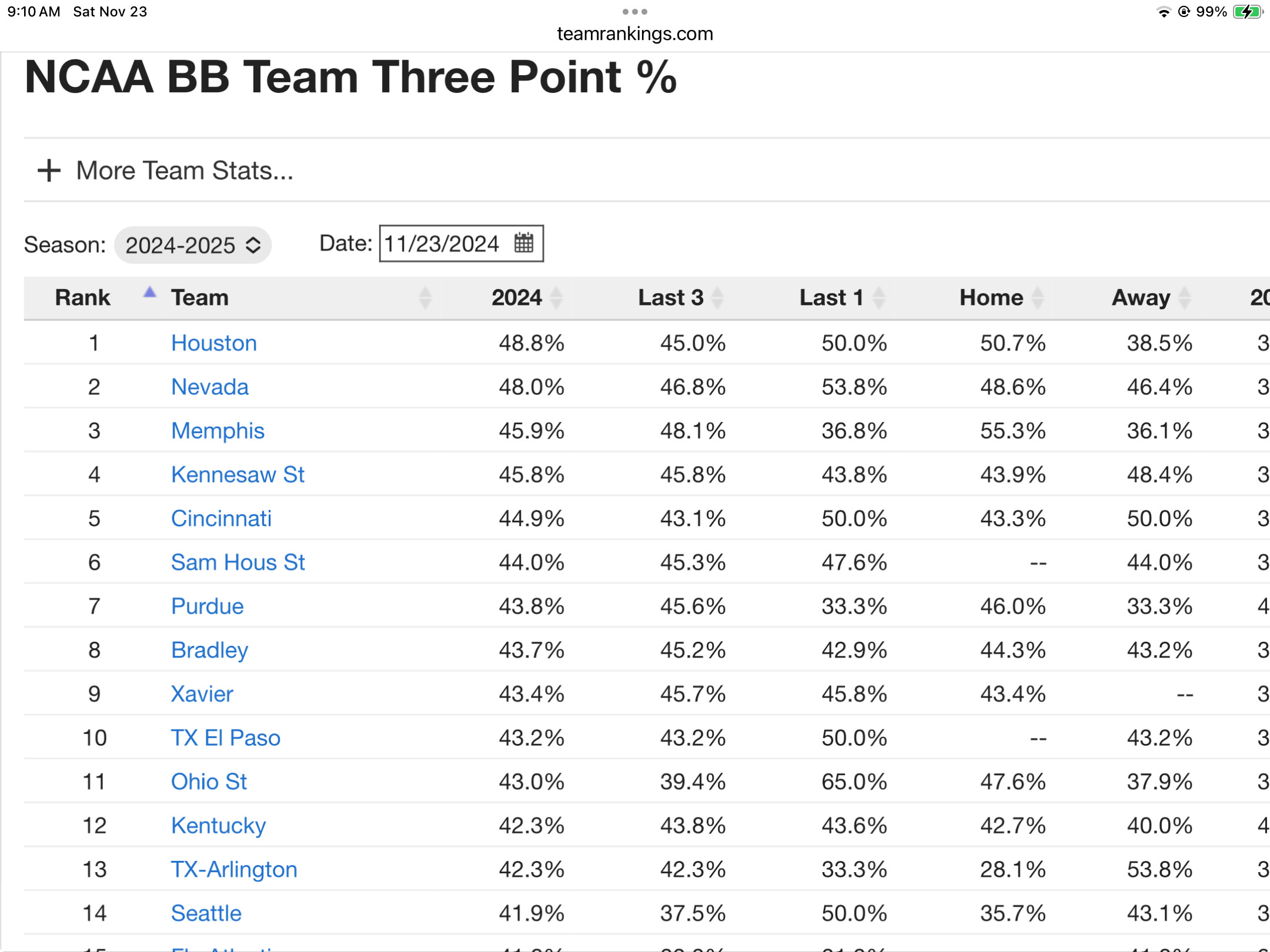1270x952 pixels.
Task: Click the plus icon beside More Team Stats
Action: 49,170
